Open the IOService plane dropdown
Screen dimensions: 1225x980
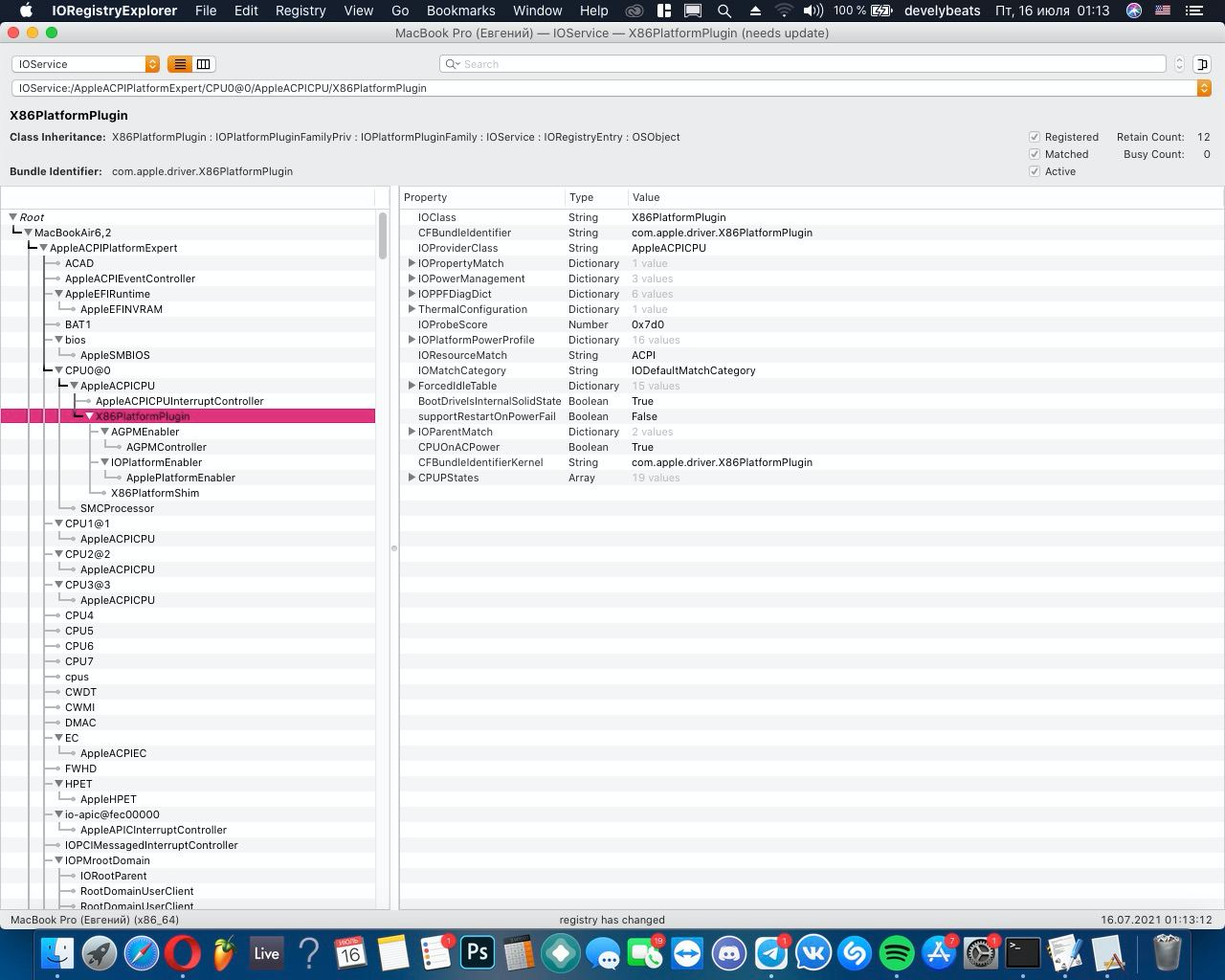click(x=85, y=64)
